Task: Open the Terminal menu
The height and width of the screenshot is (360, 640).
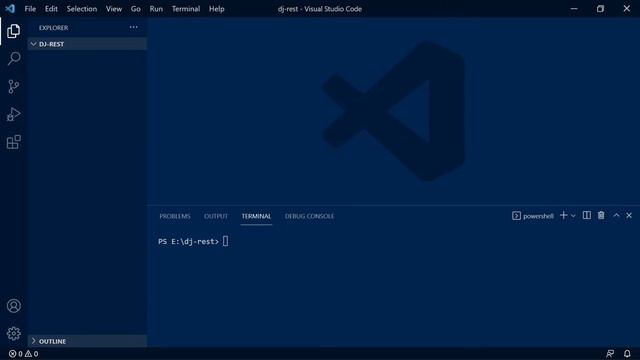Action: point(186,9)
